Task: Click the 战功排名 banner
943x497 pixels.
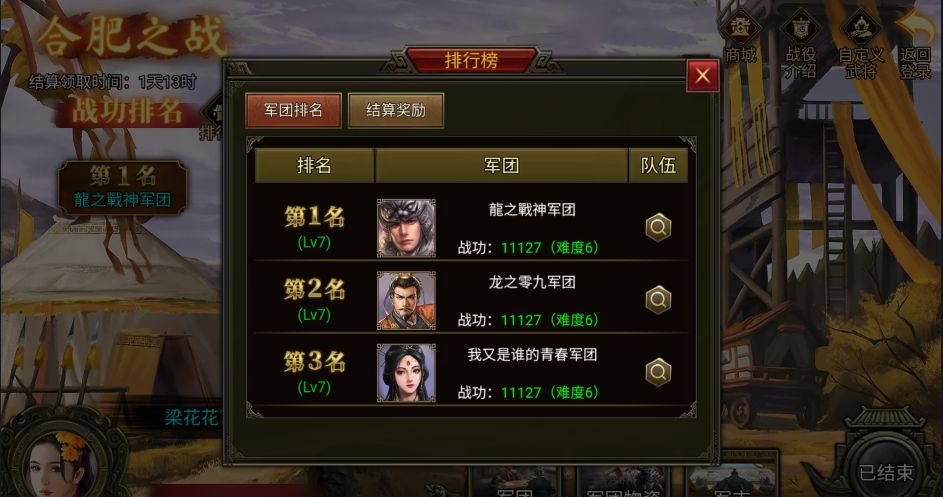Action: [126, 111]
